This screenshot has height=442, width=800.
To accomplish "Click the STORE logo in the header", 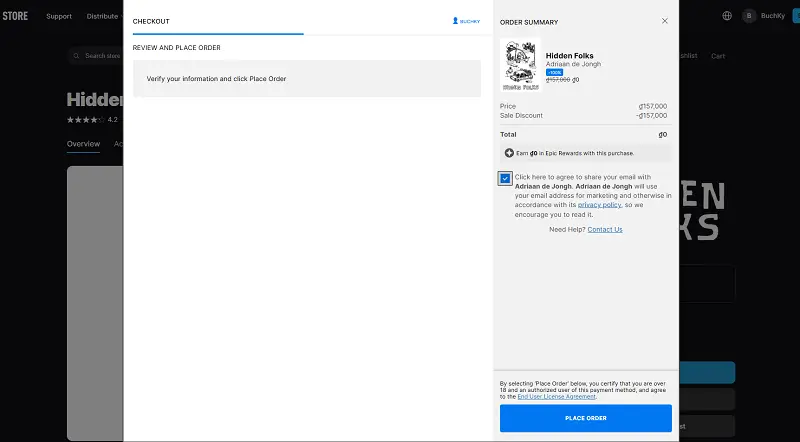I will 14,16.
